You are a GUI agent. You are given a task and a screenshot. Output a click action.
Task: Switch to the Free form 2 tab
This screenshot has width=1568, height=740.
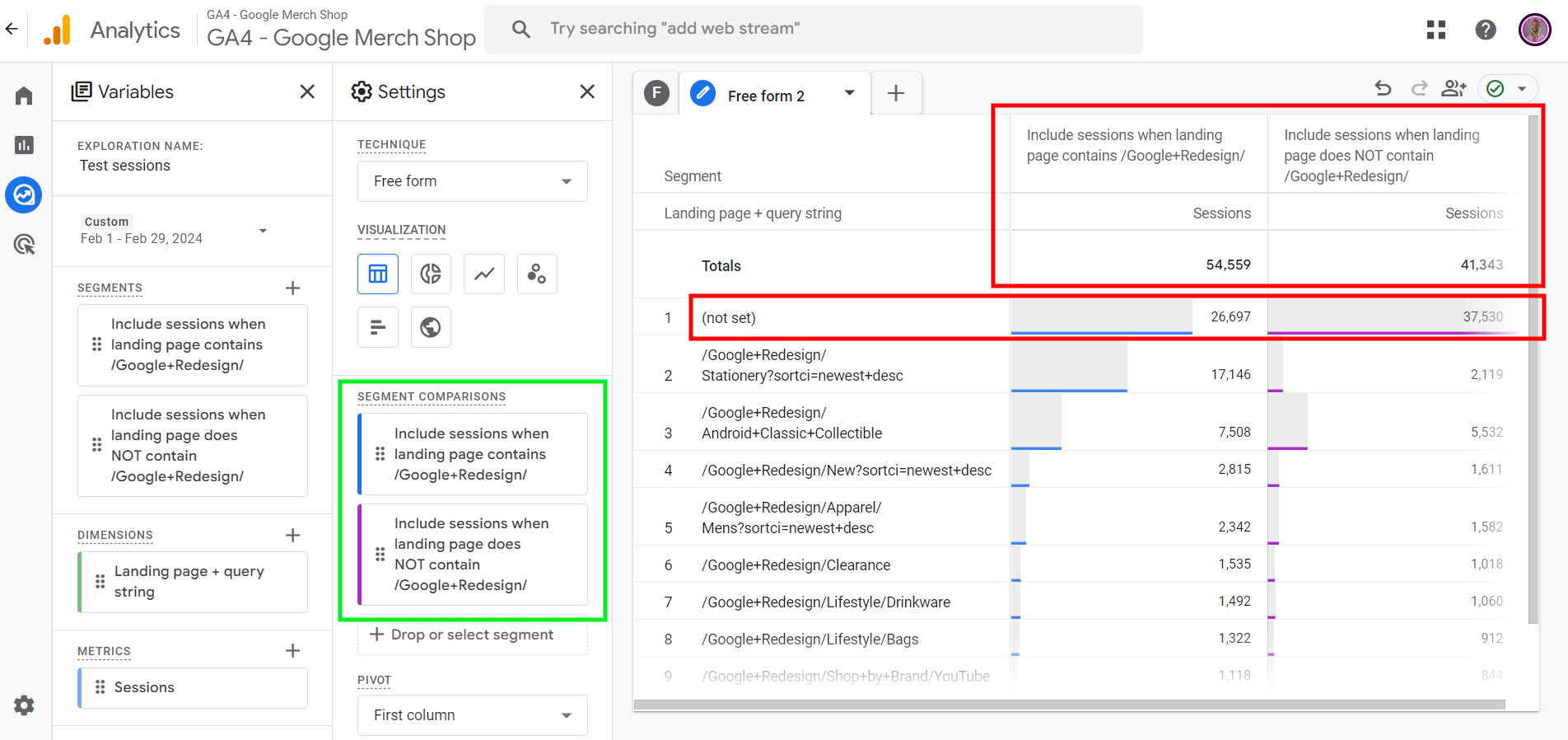[765, 96]
